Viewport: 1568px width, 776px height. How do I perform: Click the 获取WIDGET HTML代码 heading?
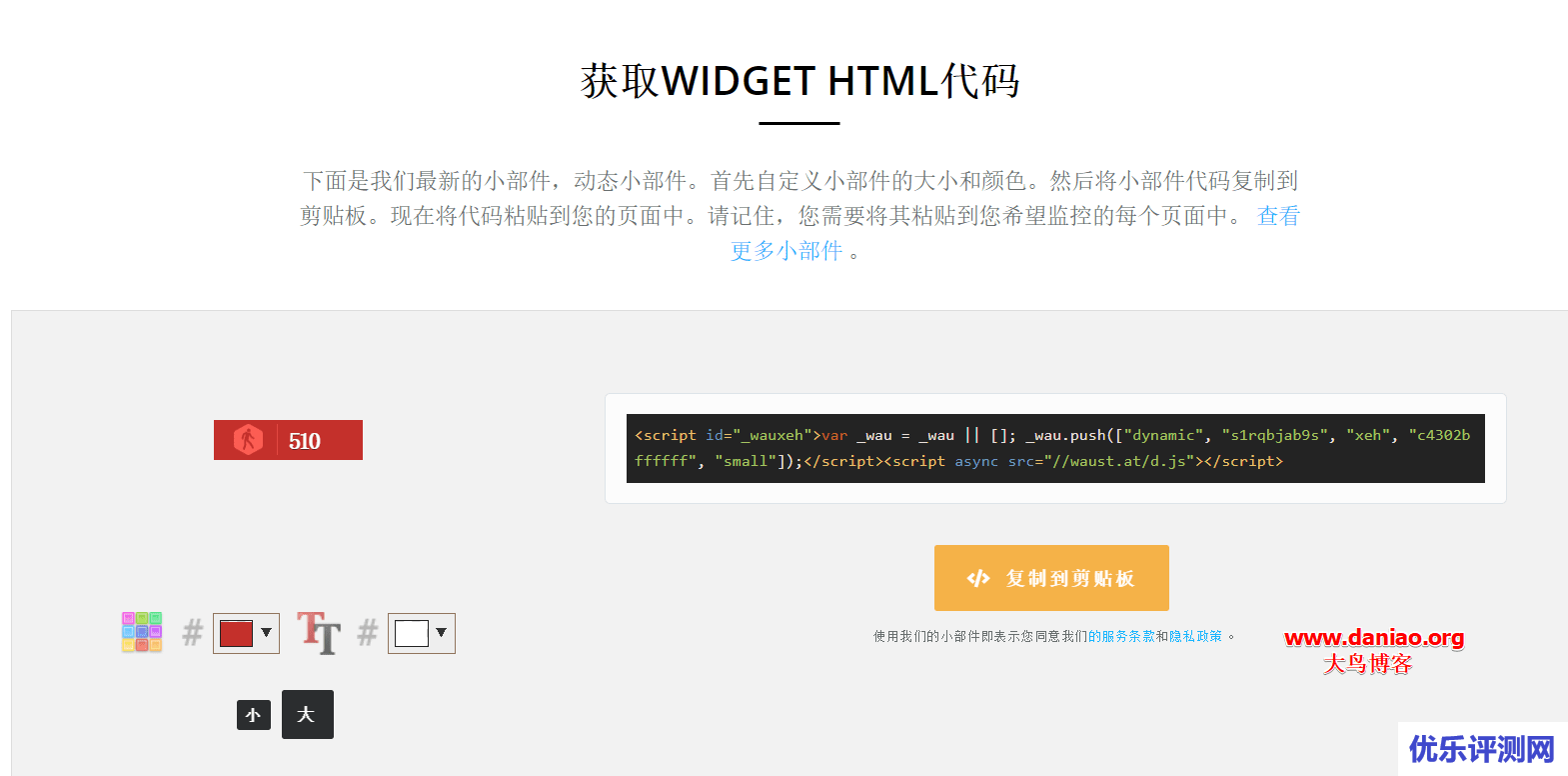[x=799, y=81]
